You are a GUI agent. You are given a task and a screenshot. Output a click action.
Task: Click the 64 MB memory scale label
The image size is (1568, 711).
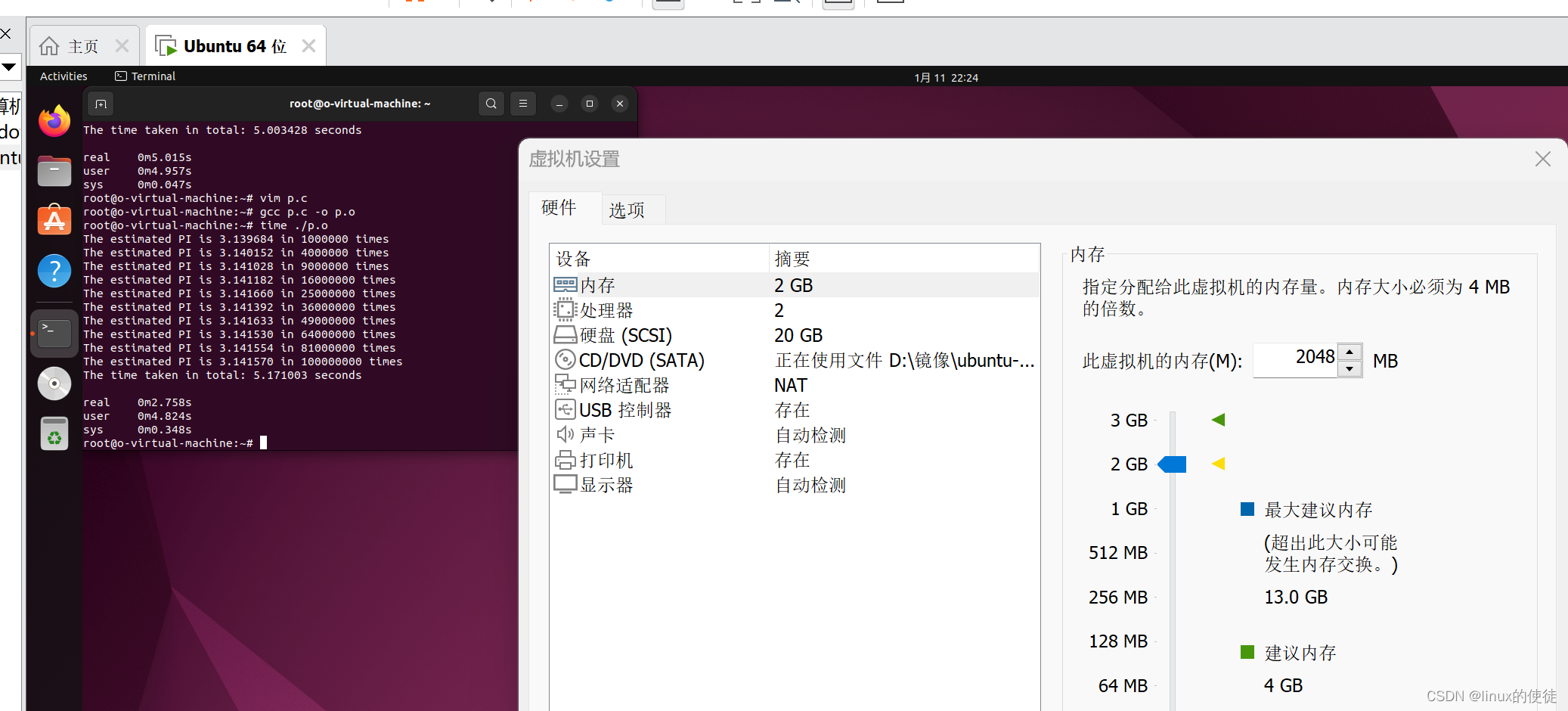coord(1123,686)
